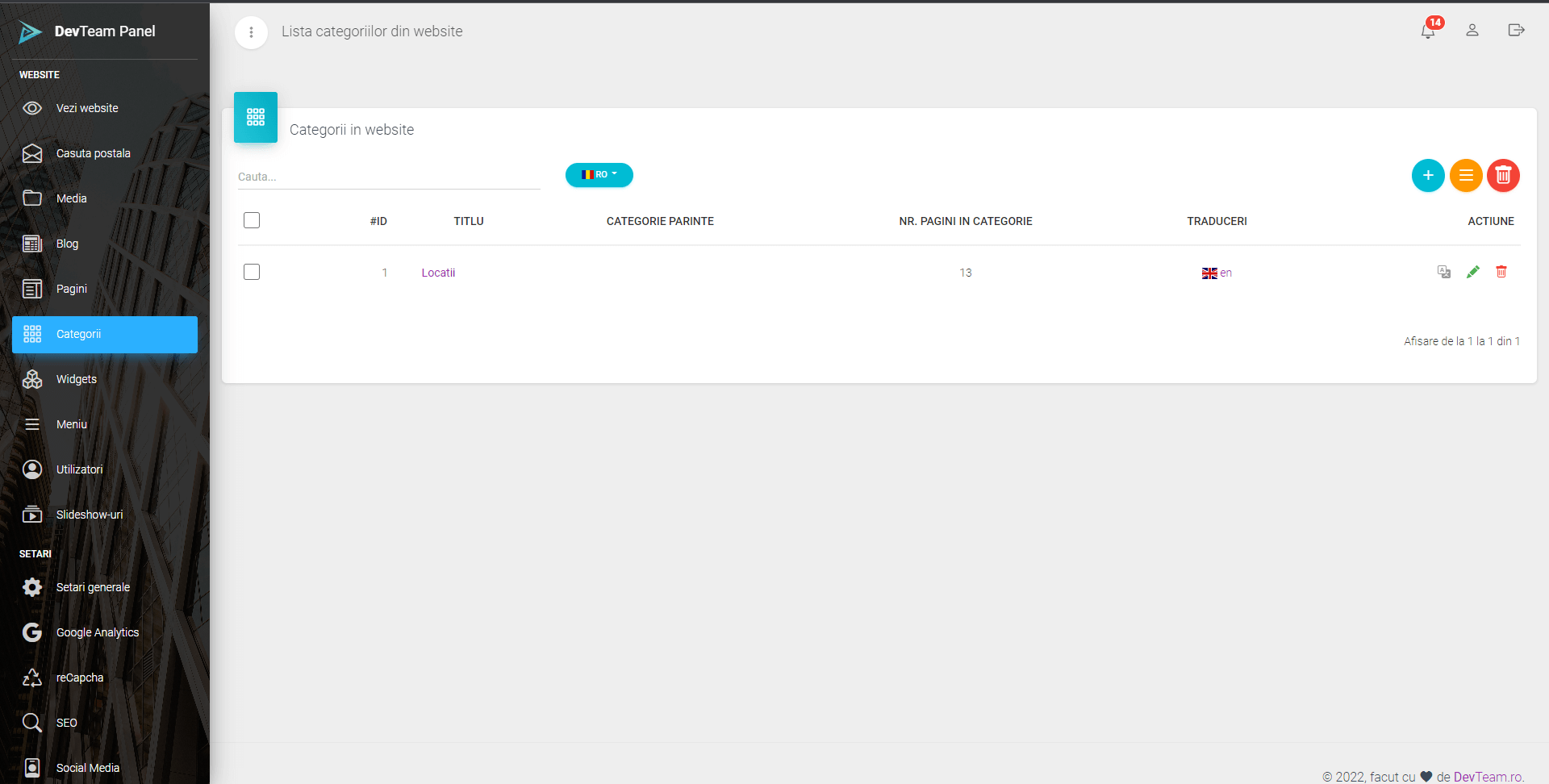The height and width of the screenshot is (784, 1549).
Task: Click the Cauta search field
Action: tap(388, 177)
